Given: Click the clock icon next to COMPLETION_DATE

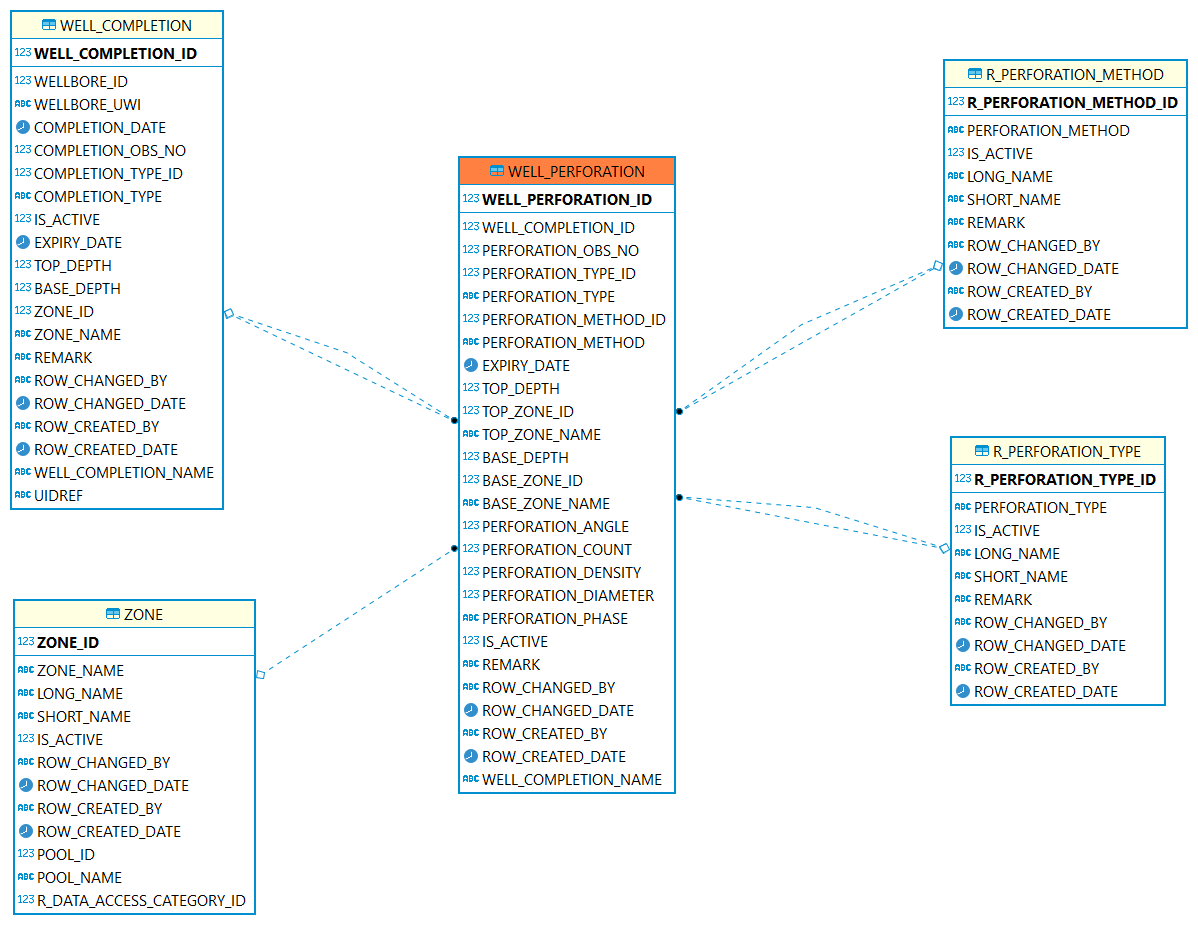Looking at the screenshot, I should click(23, 127).
